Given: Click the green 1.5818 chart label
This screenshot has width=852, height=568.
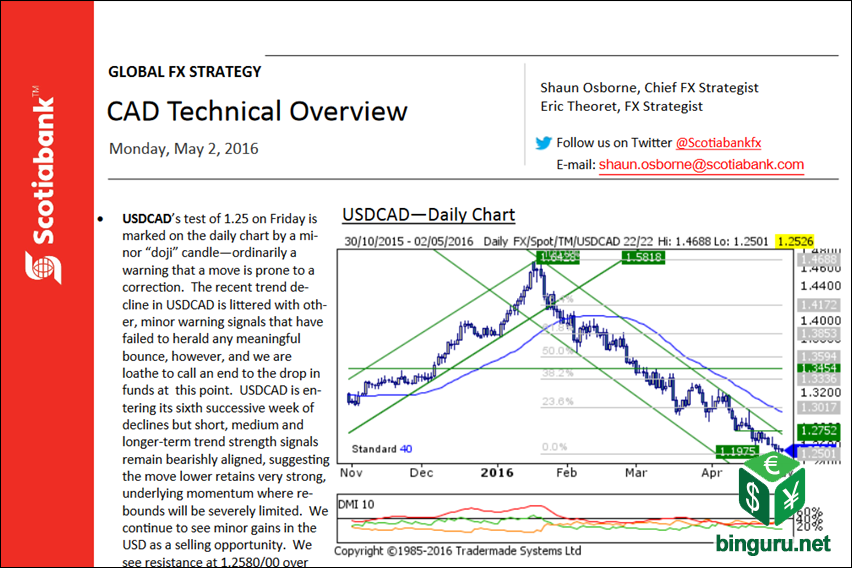Looking at the screenshot, I should tap(643, 257).
